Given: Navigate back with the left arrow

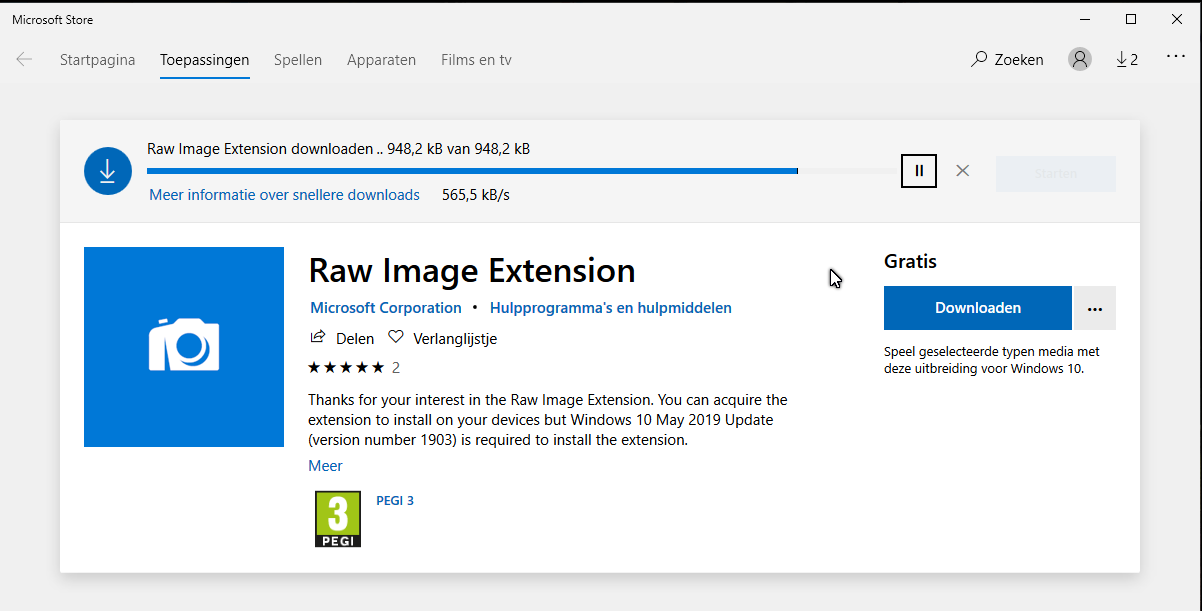Looking at the screenshot, I should (23, 59).
